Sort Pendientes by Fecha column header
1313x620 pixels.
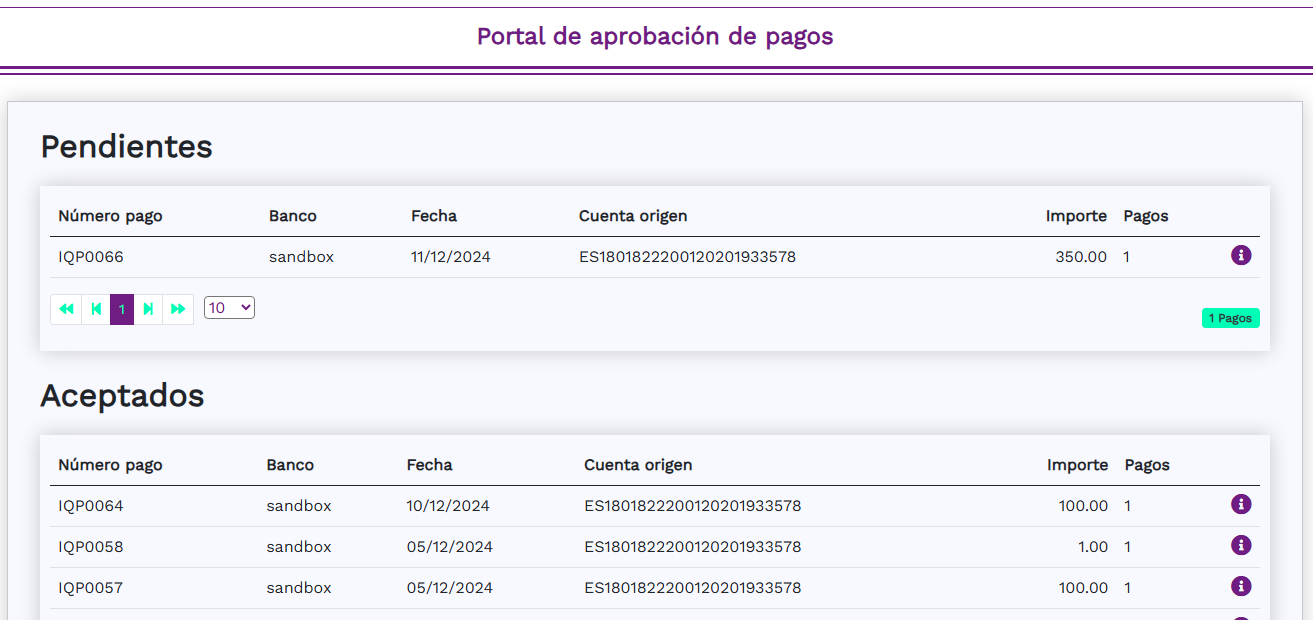pos(433,216)
